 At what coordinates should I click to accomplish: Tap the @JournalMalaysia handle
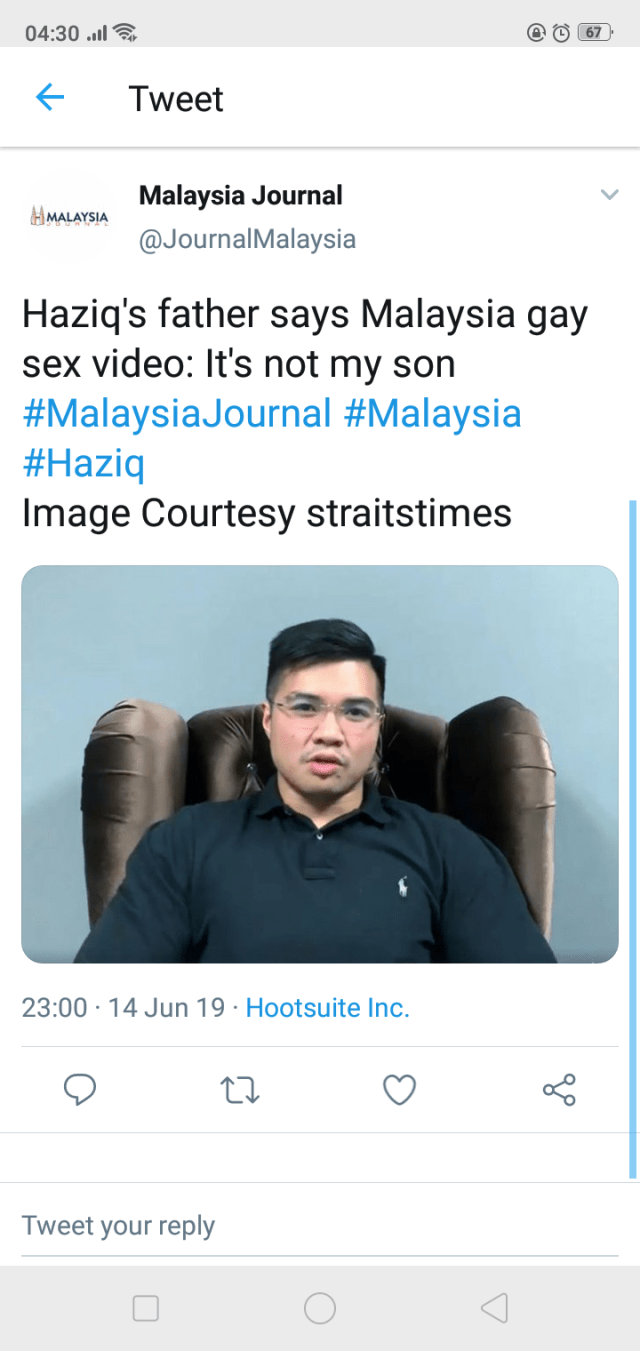pos(247,240)
